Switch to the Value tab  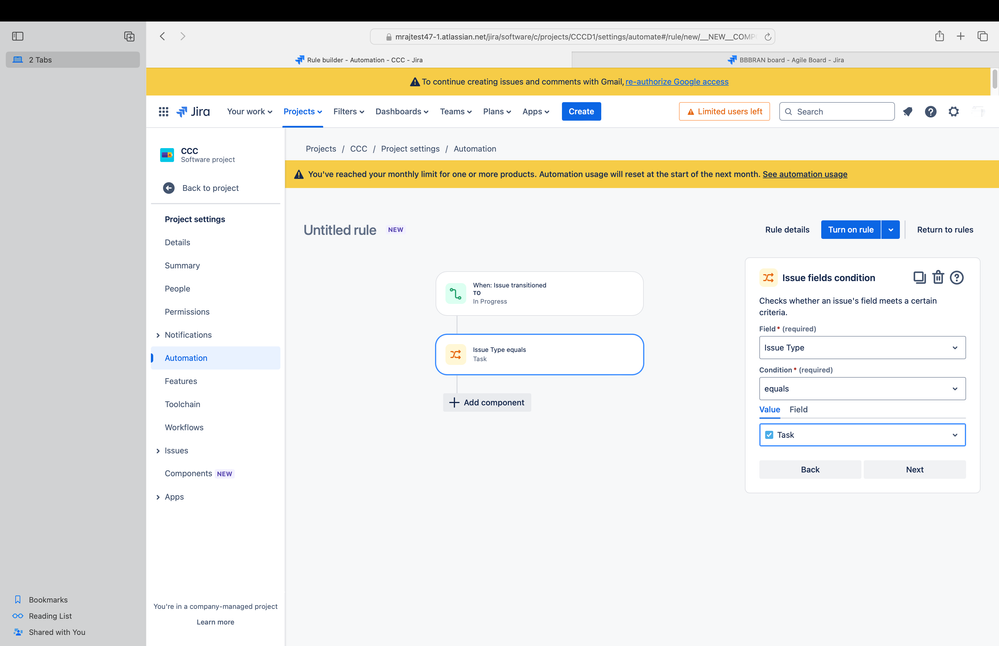(770, 410)
